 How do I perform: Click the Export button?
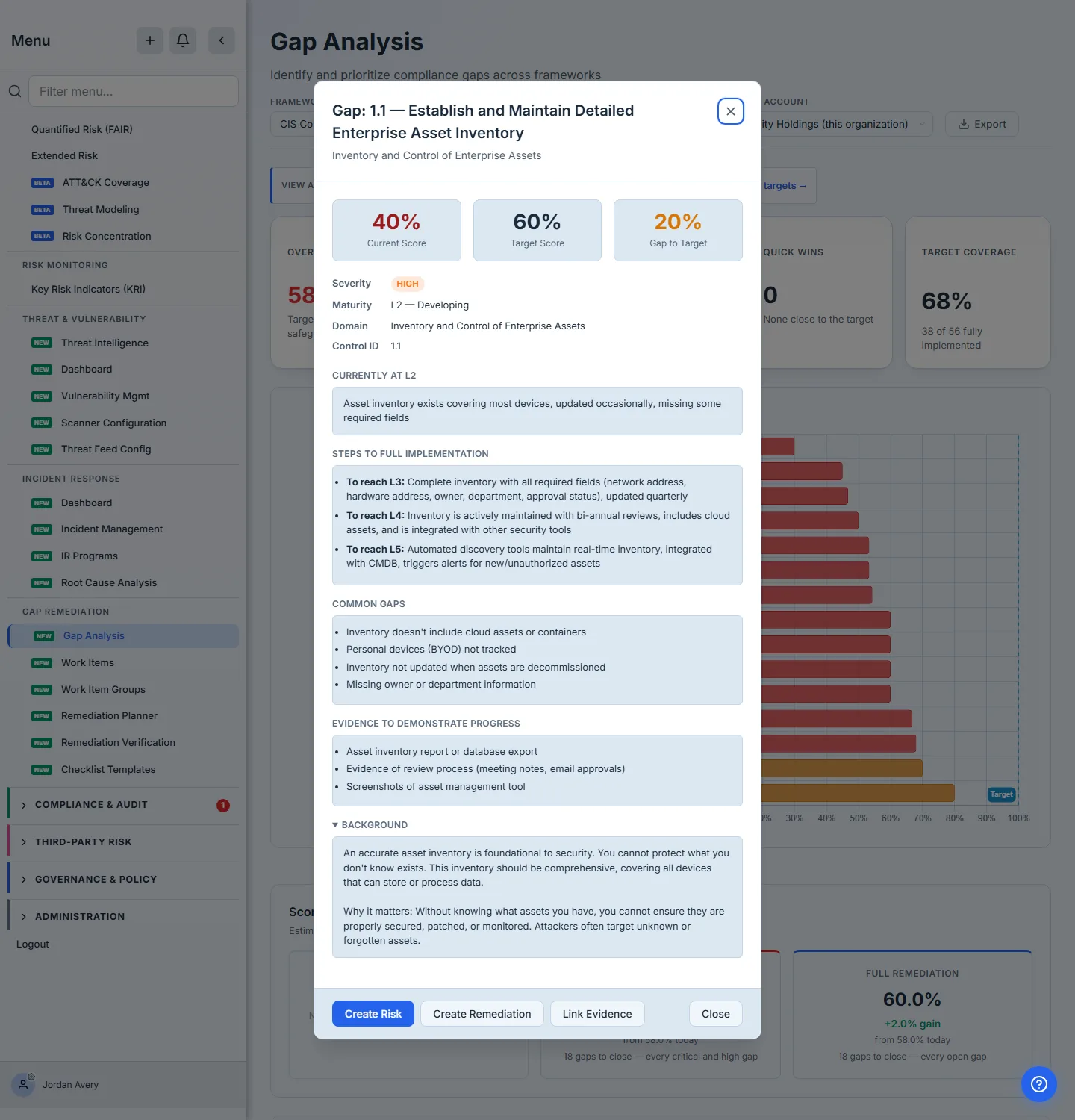[982, 124]
